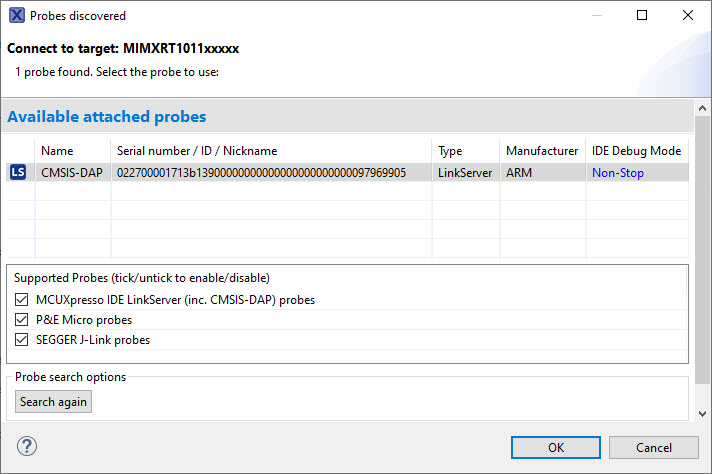The image size is (712, 474).
Task: Disable SEGGER J-Link probes checkbox
Action: (x=23, y=340)
